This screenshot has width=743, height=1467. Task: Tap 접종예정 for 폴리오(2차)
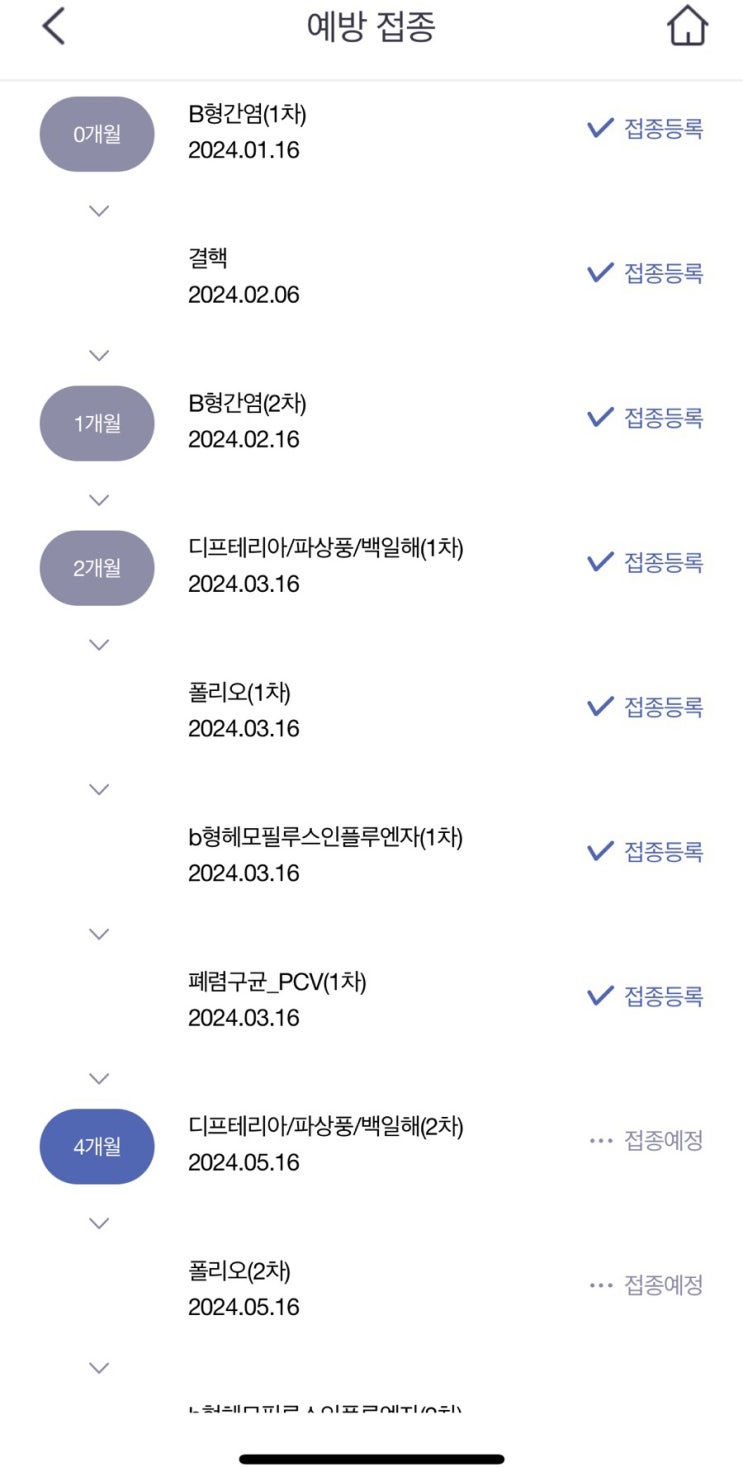663,1285
